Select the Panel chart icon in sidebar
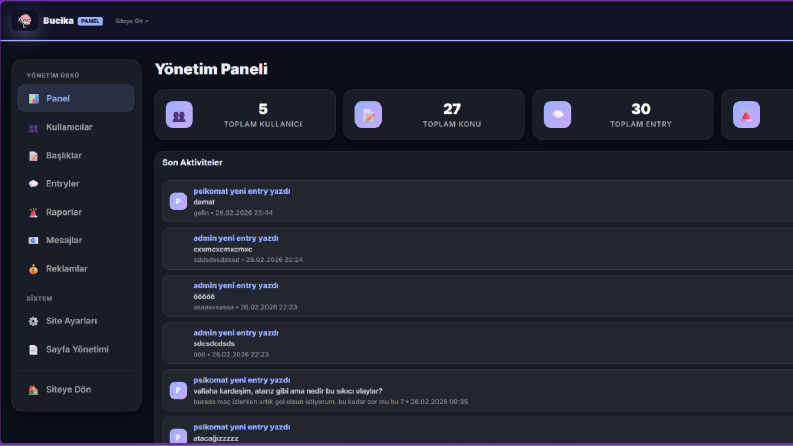793x446 pixels. click(33, 99)
